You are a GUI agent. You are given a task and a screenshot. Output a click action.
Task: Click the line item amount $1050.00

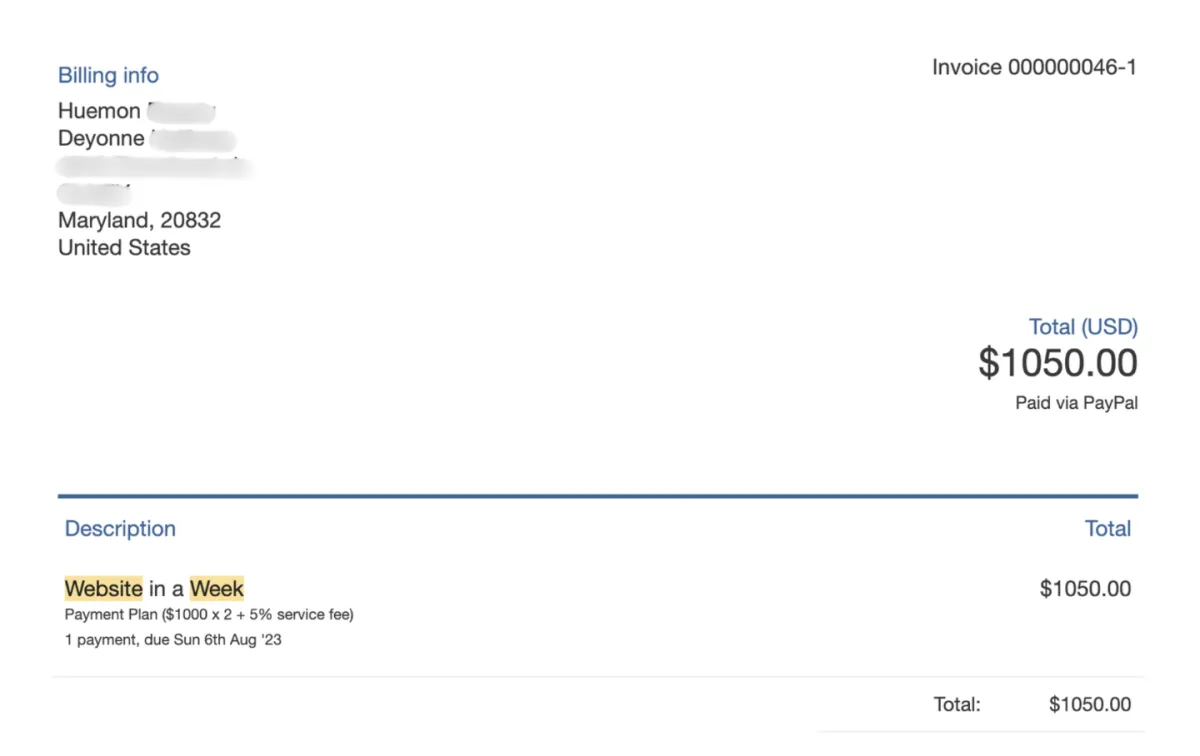[x=1085, y=589]
